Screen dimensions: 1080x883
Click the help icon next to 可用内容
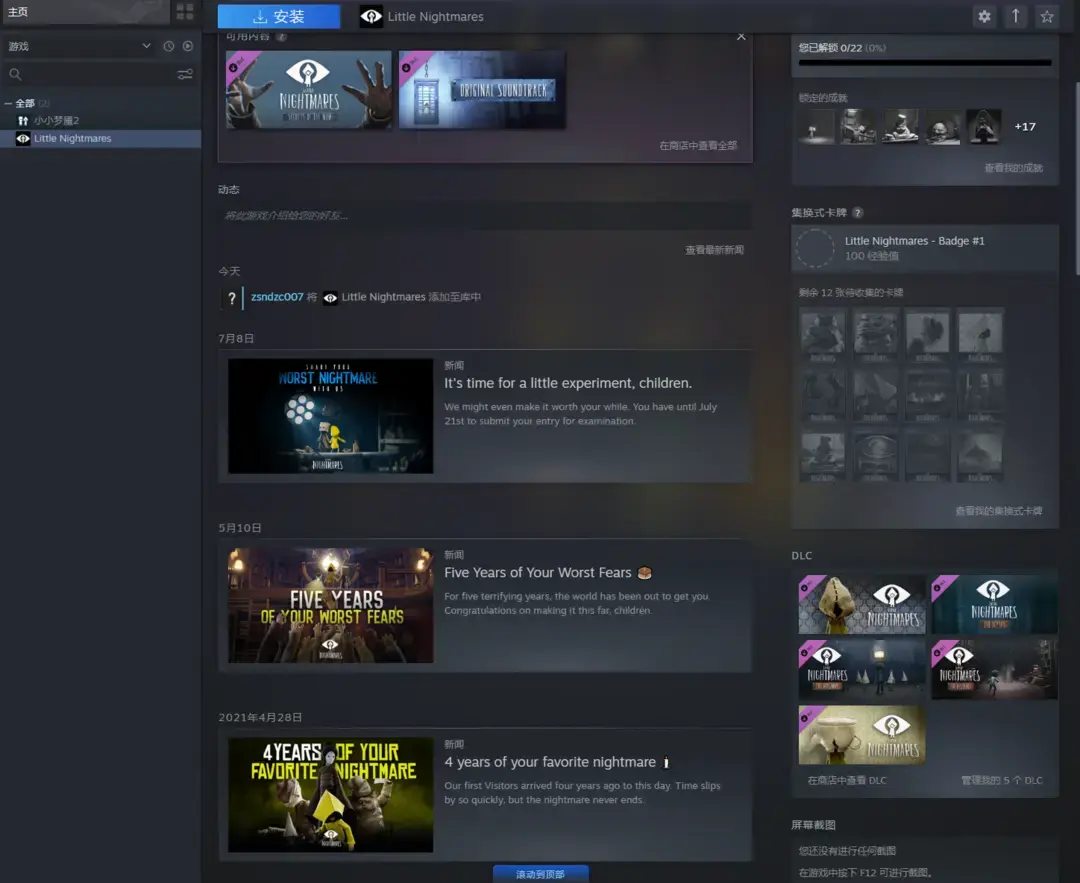[x=281, y=37]
